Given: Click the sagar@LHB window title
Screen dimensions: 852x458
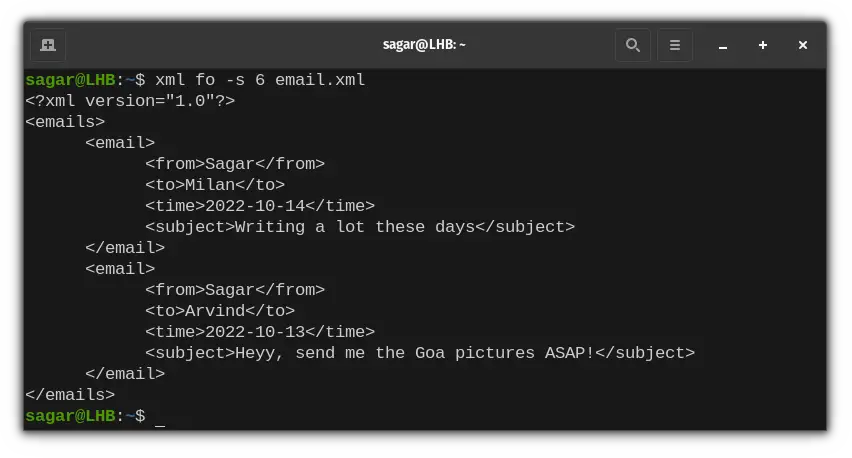Looking at the screenshot, I should coord(424,45).
